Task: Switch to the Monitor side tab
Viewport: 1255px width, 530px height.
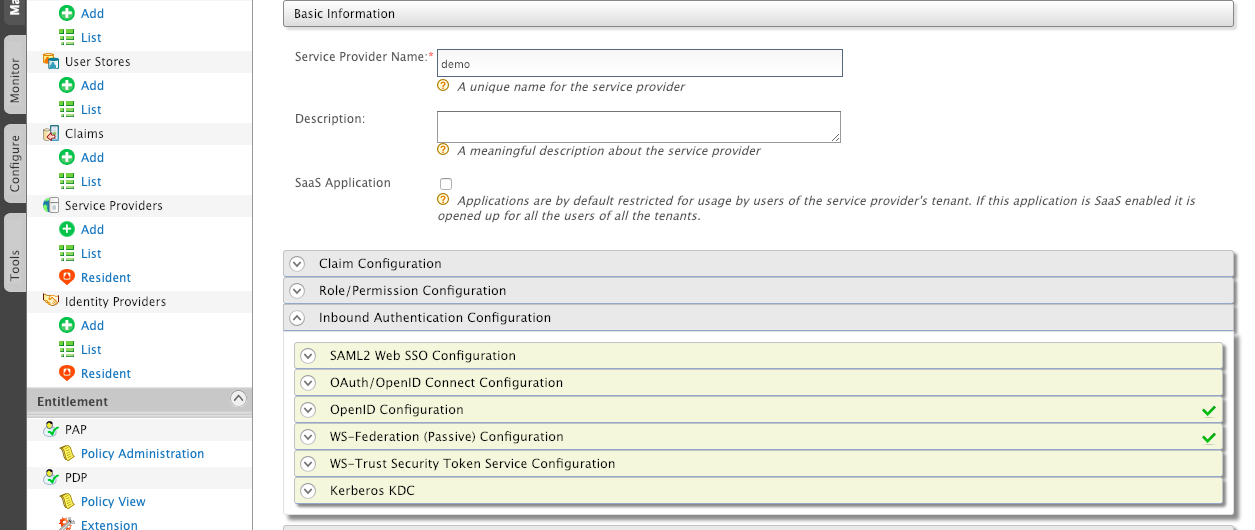Action: (x=14, y=81)
